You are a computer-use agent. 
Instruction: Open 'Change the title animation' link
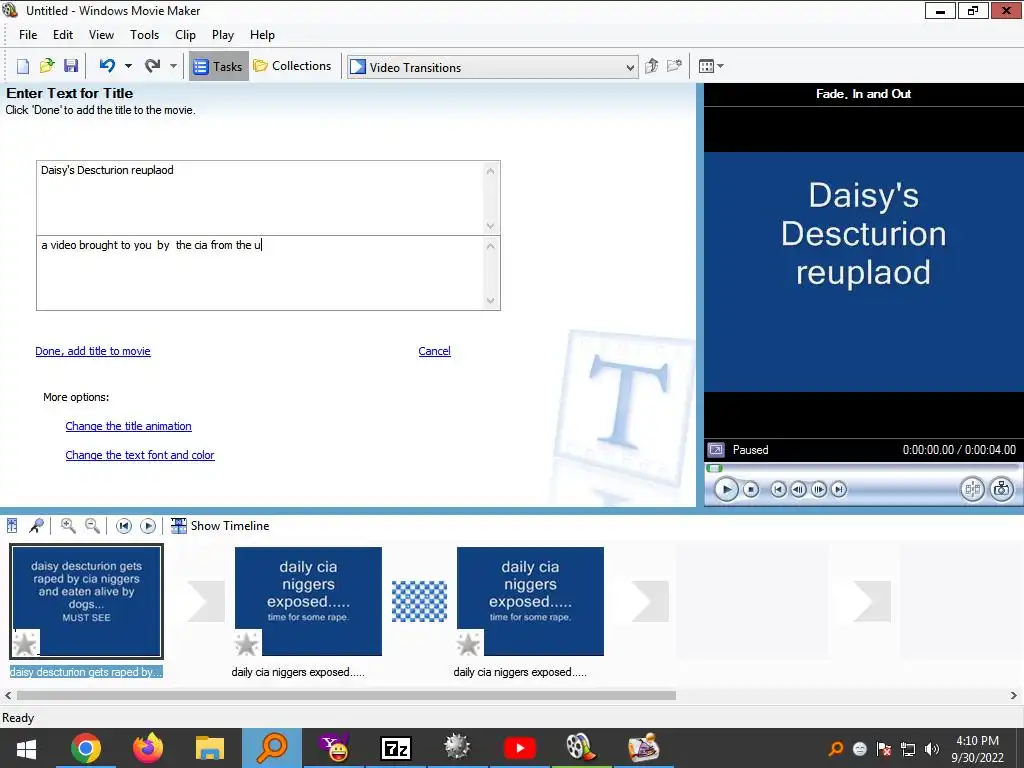pos(129,426)
